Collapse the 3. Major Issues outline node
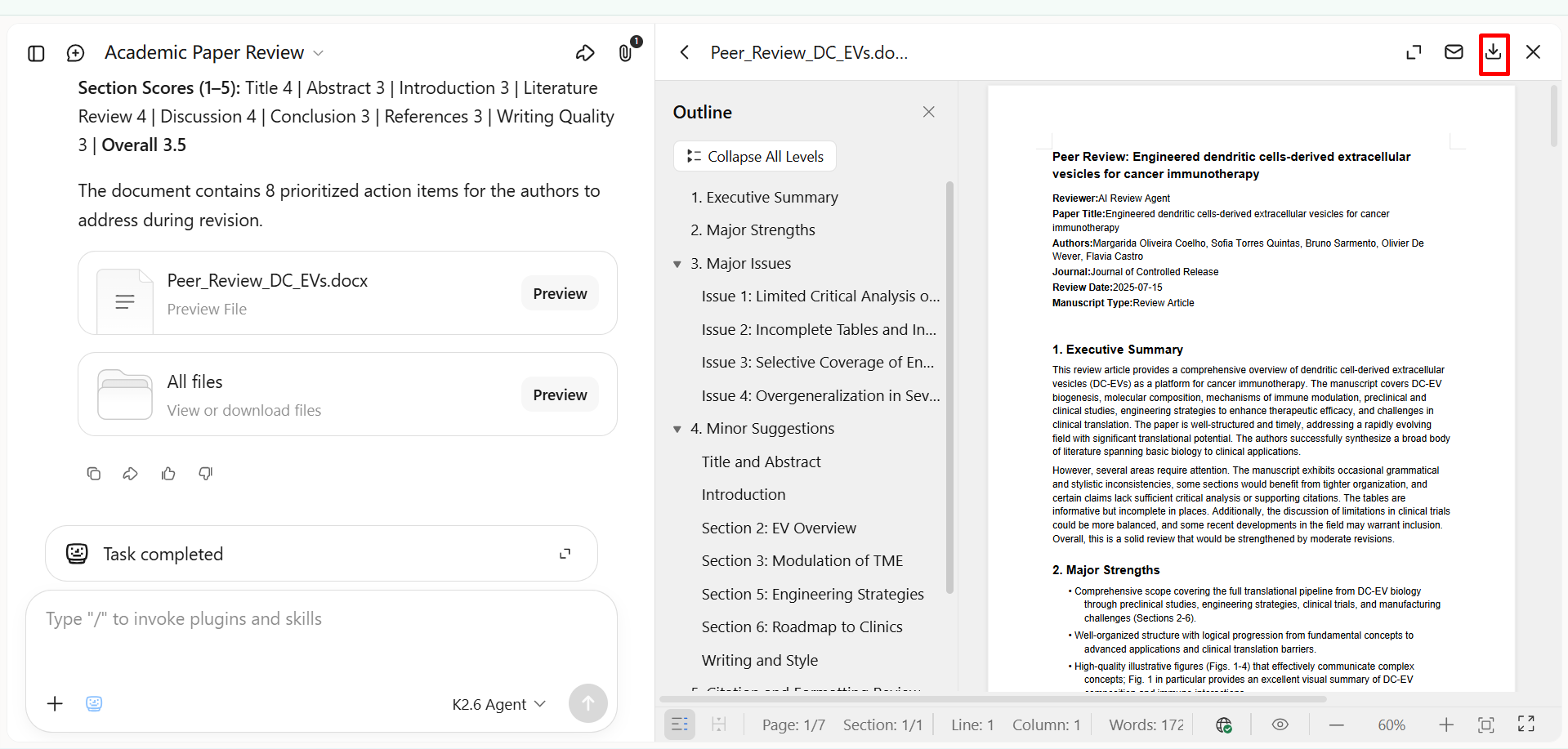 click(677, 264)
